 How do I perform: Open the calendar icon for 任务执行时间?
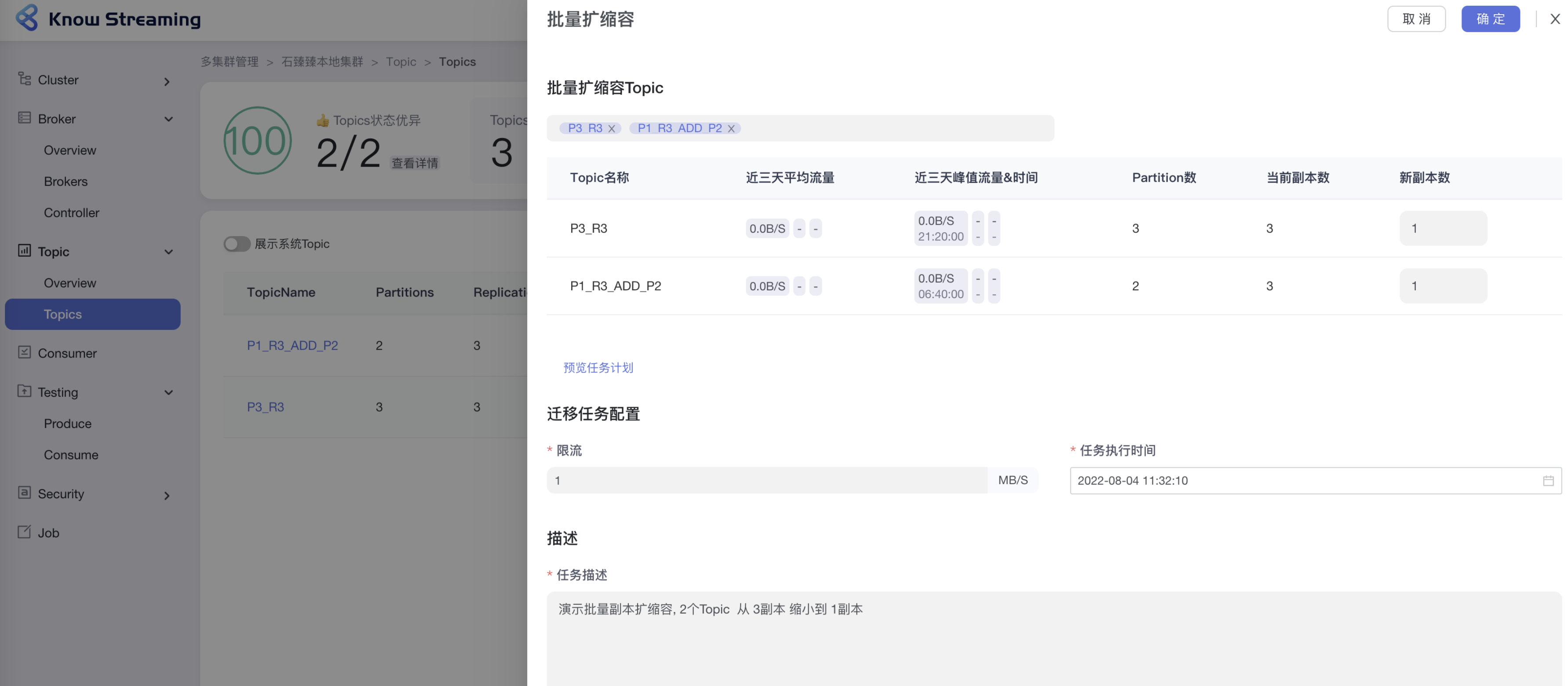[x=1549, y=480]
